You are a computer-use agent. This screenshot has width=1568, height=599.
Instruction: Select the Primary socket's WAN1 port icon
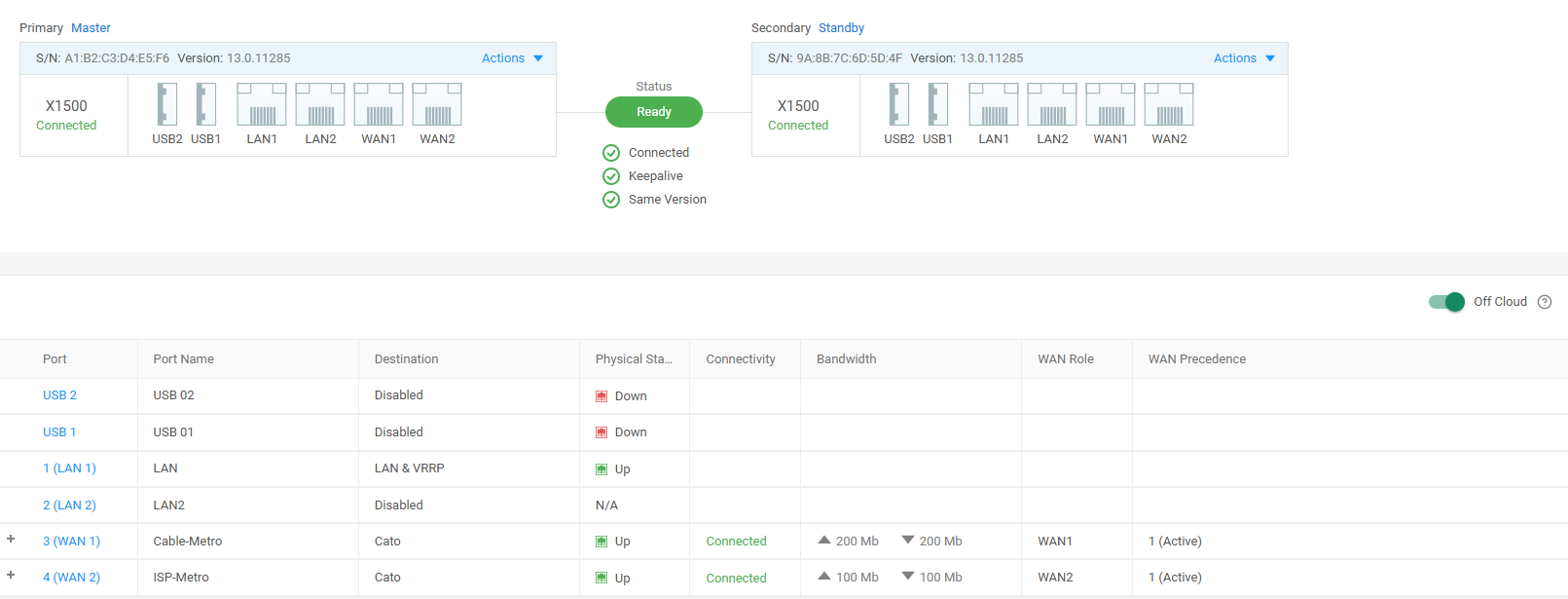click(x=379, y=104)
